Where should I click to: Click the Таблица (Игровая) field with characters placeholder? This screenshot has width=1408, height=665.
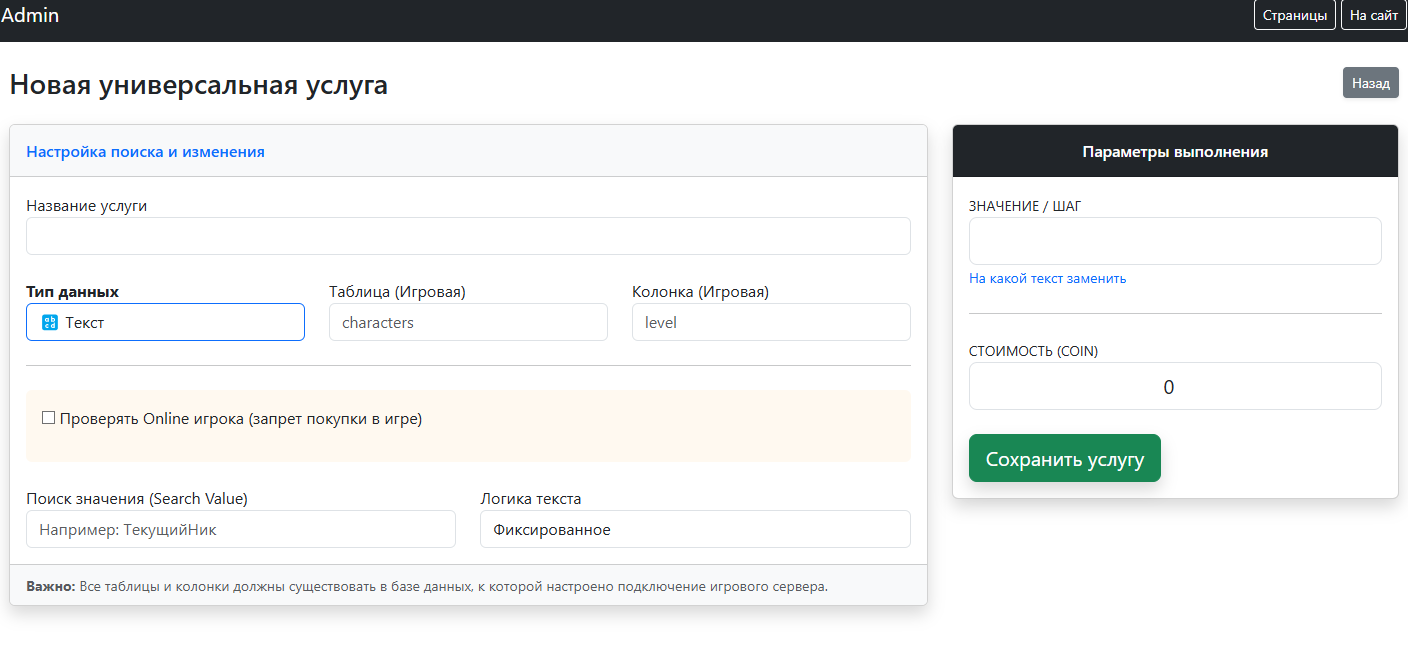pos(468,322)
